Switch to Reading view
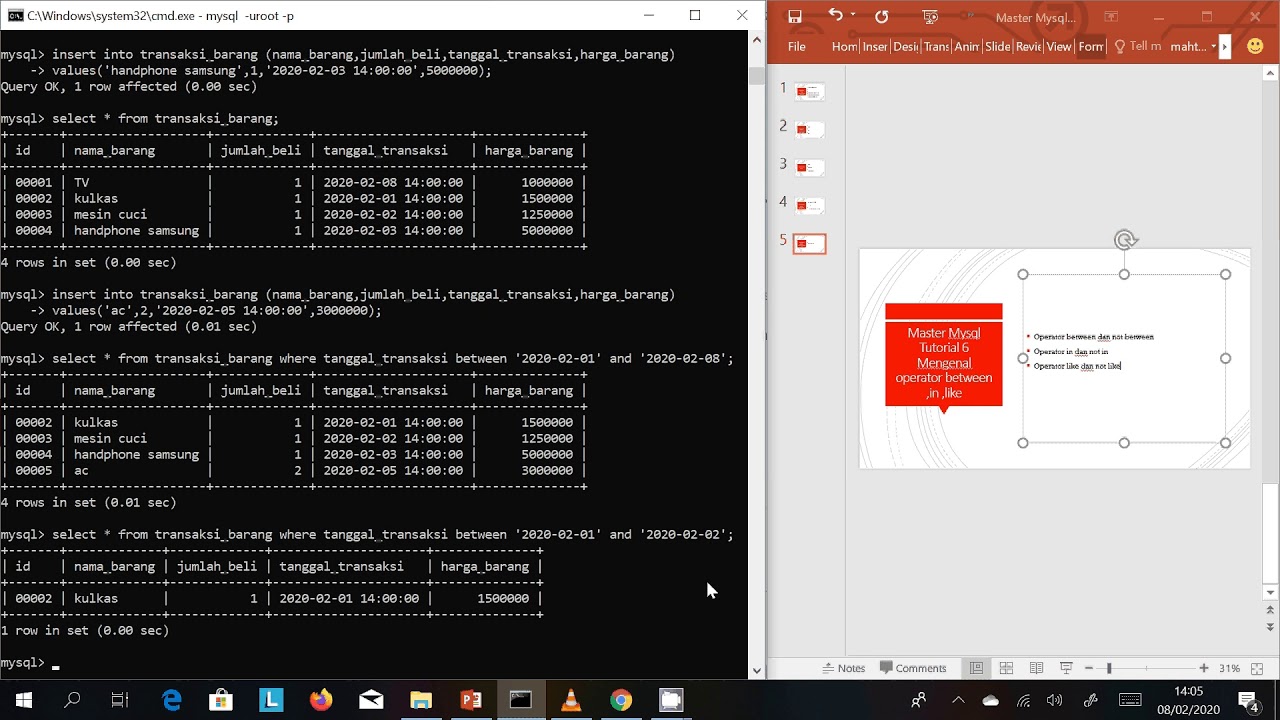 1036,668
